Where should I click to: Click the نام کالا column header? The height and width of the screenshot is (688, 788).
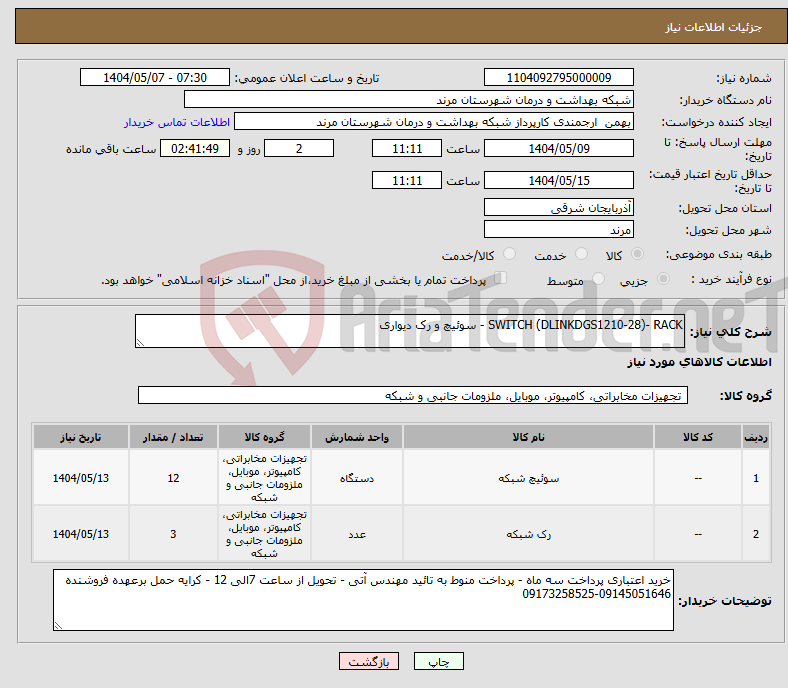click(528, 437)
